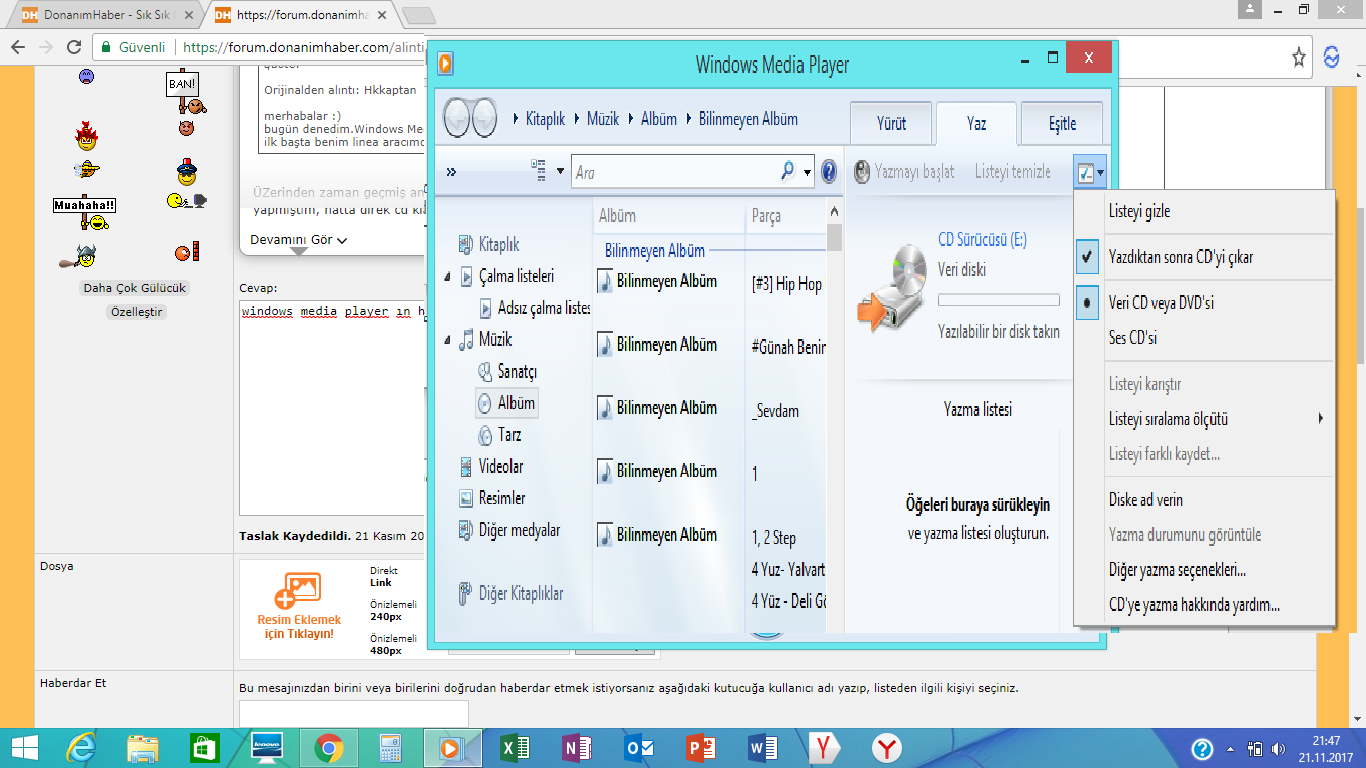Toggle 'Yazdıktan sonra CD'yi çıkar' option
Screen dimensions: 1366x768
[1180, 257]
